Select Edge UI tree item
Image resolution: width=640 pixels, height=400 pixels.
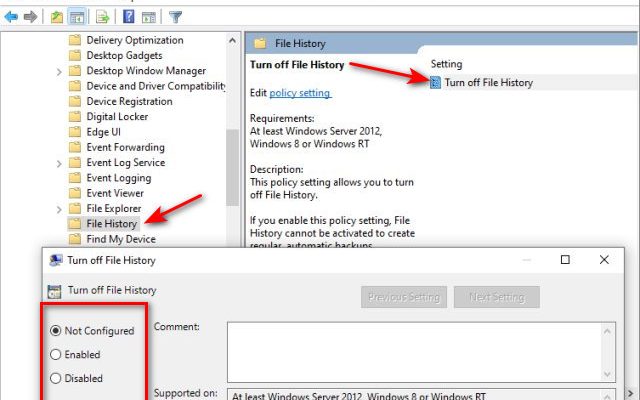[x=103, y=132]
